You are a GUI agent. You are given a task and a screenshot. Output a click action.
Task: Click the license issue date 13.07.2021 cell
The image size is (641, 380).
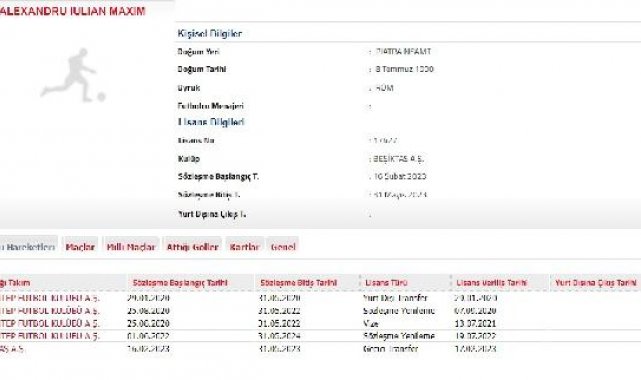[475, 323]
